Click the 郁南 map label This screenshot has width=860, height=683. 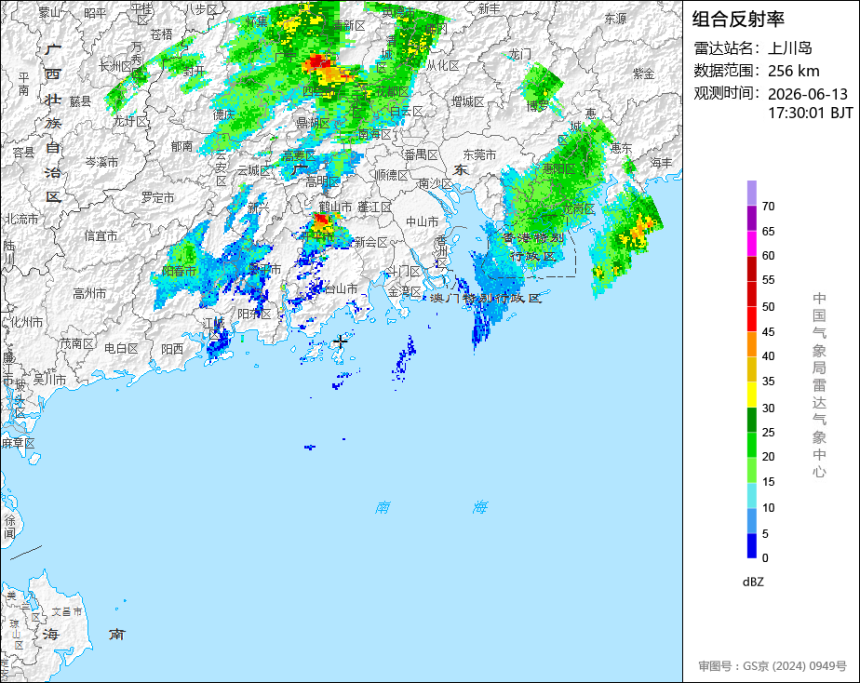click(x=182, y=146)
